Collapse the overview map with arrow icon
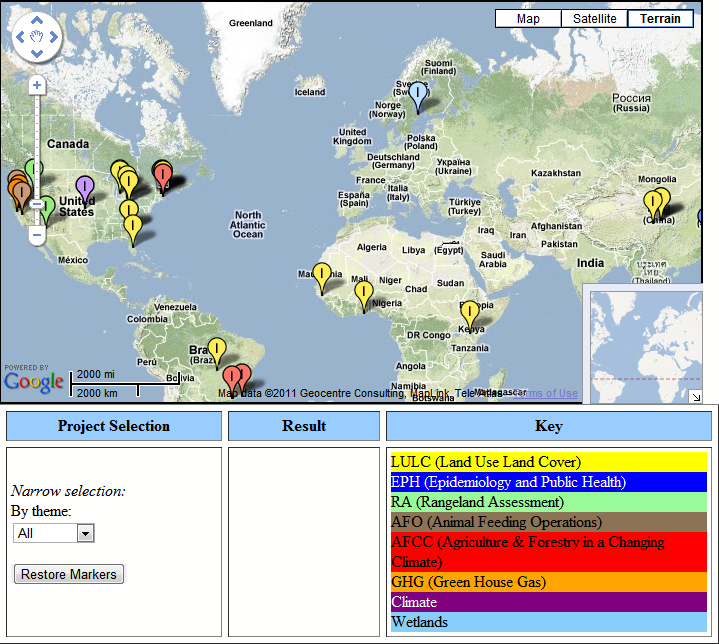Image resolution: width=719 pixels, height=644 pixels. 696,397
